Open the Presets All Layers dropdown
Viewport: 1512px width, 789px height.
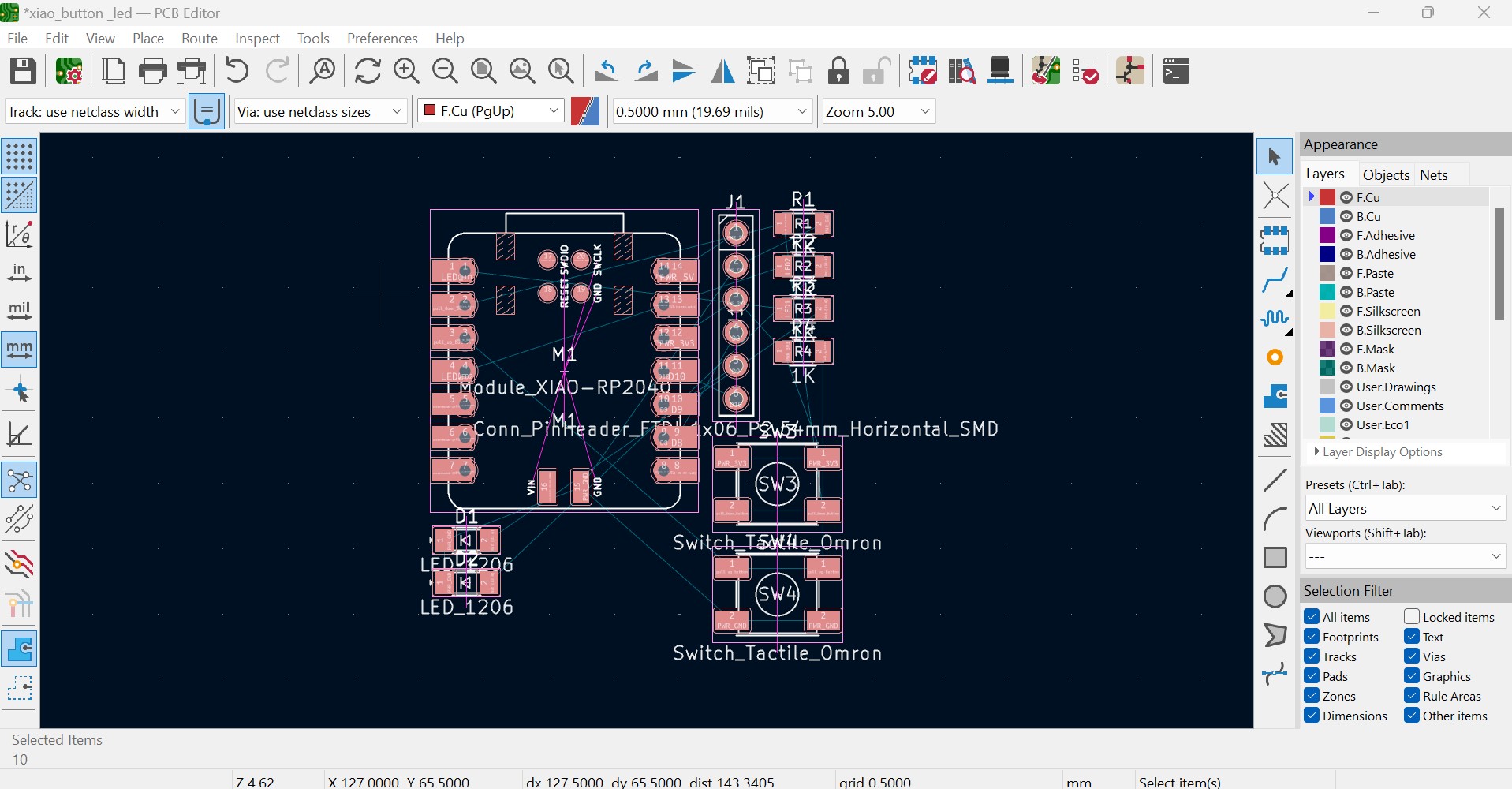point(1406,508)
